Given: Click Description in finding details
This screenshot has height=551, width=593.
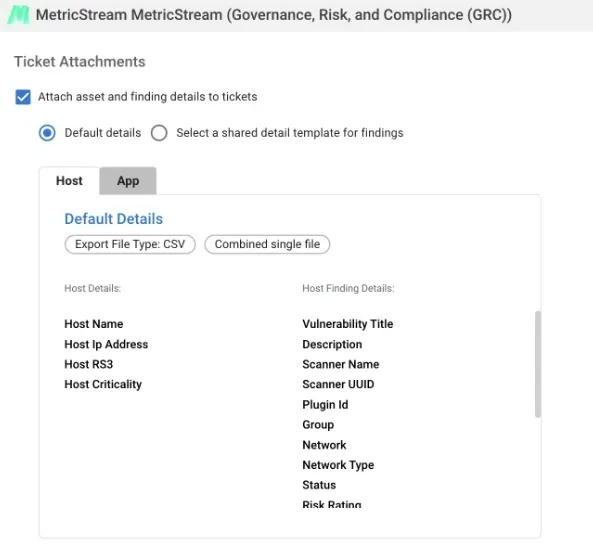Looking at the screenshot, I should 332,344.
